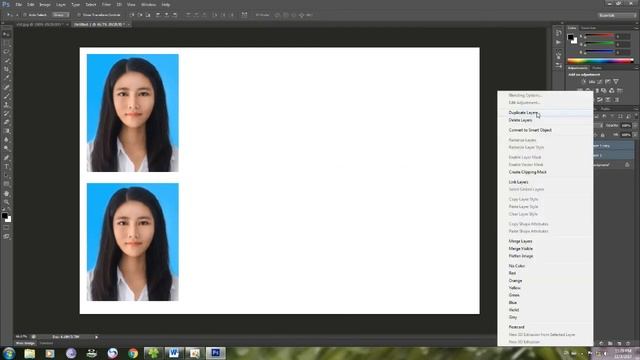Toggle Quick Mask mode icon
Image resolution: width=640 pixels, height=360 pixels.
pos(7,228)
